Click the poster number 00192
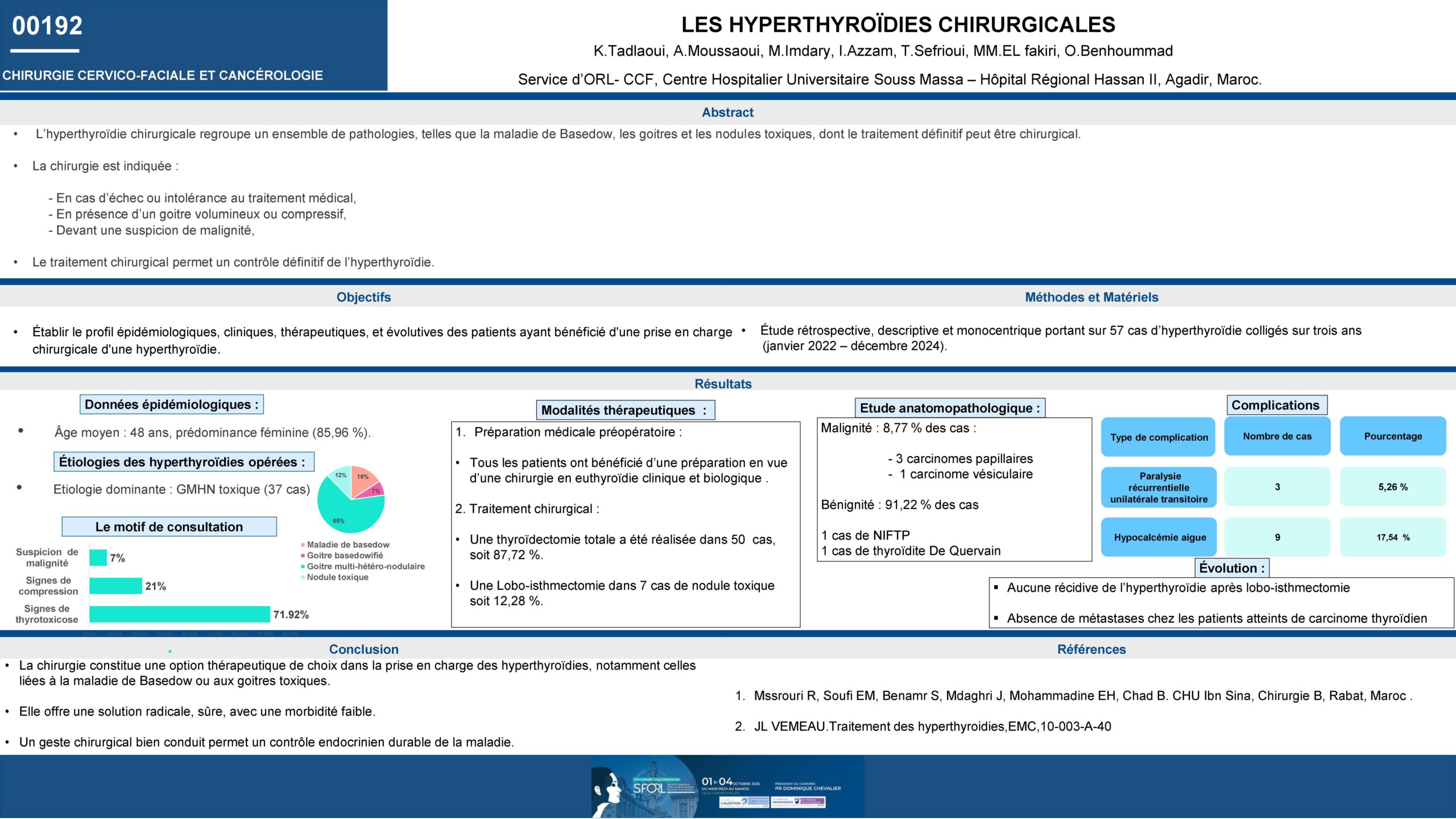 [x=47, y=26]
